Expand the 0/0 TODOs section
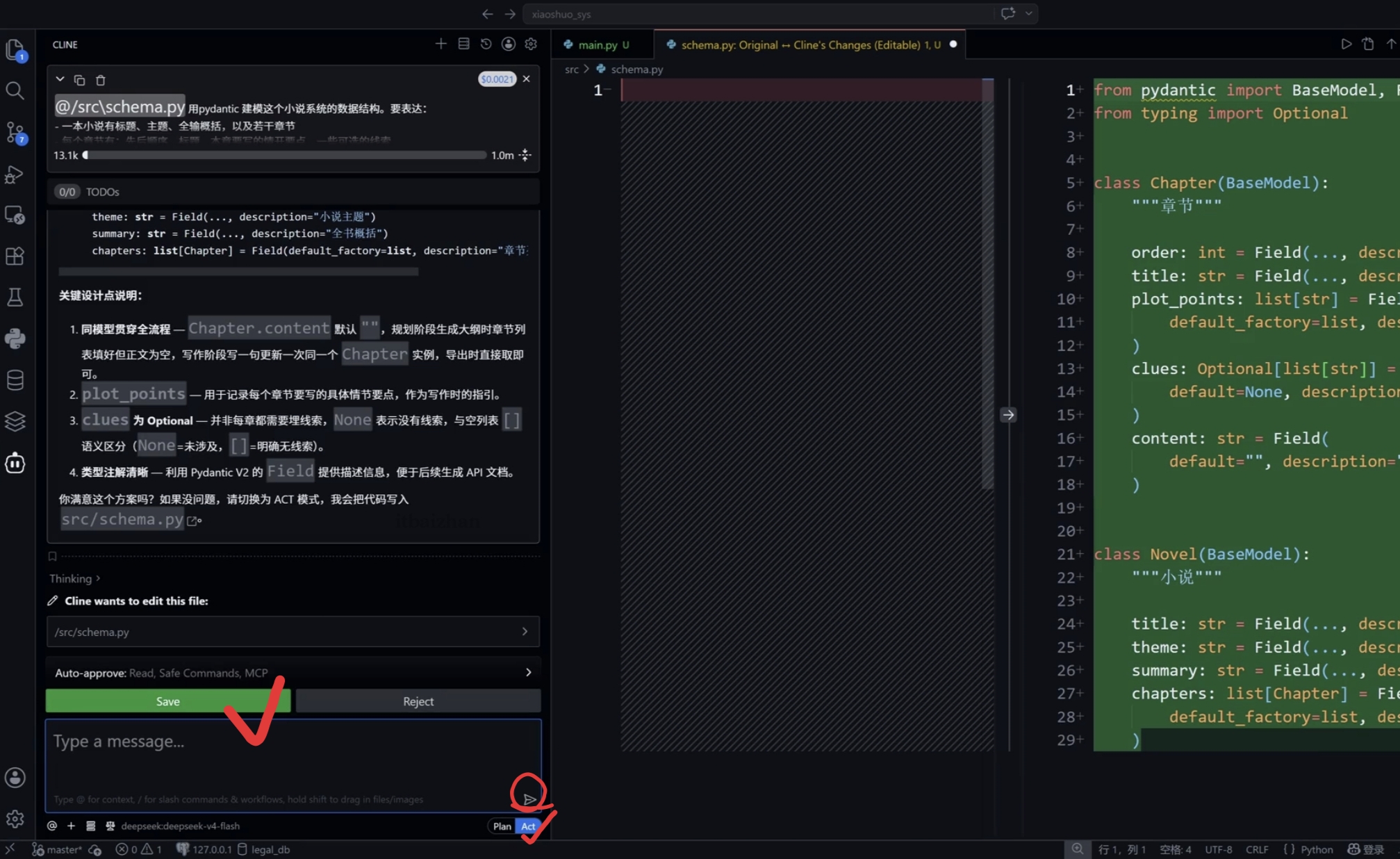This screenshot has width=1400, height=859. 293,192
